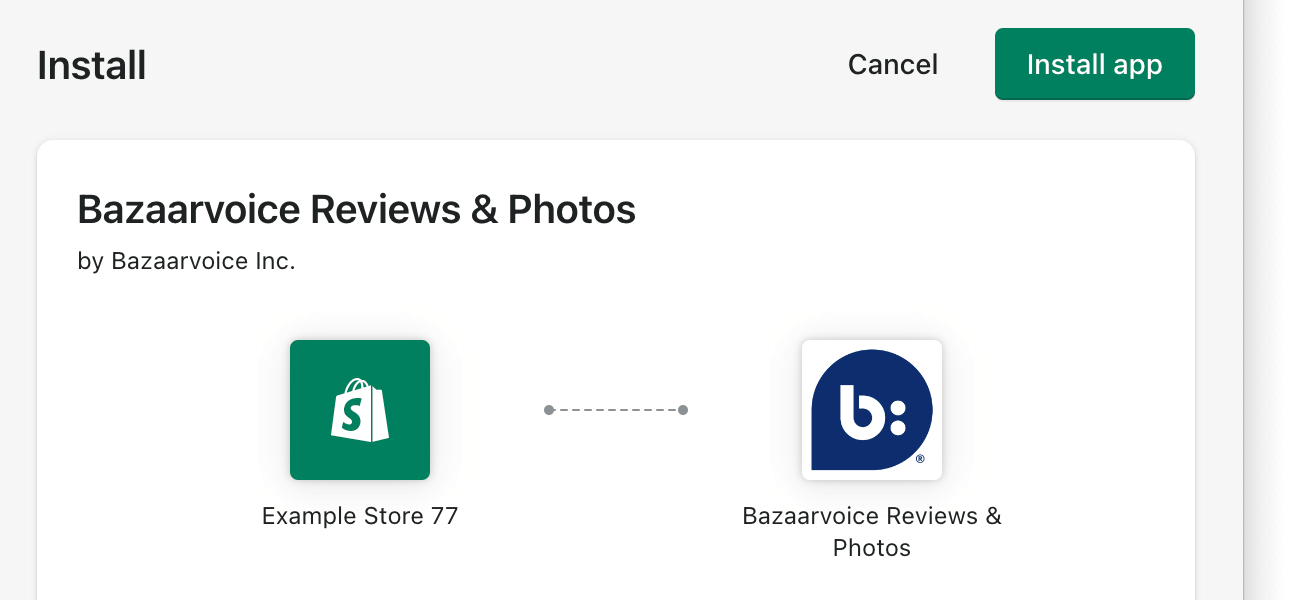The height and width of the screenshot is (600, 1311).
Task: Click the word Photos below the logo
Action: point(871,548)
